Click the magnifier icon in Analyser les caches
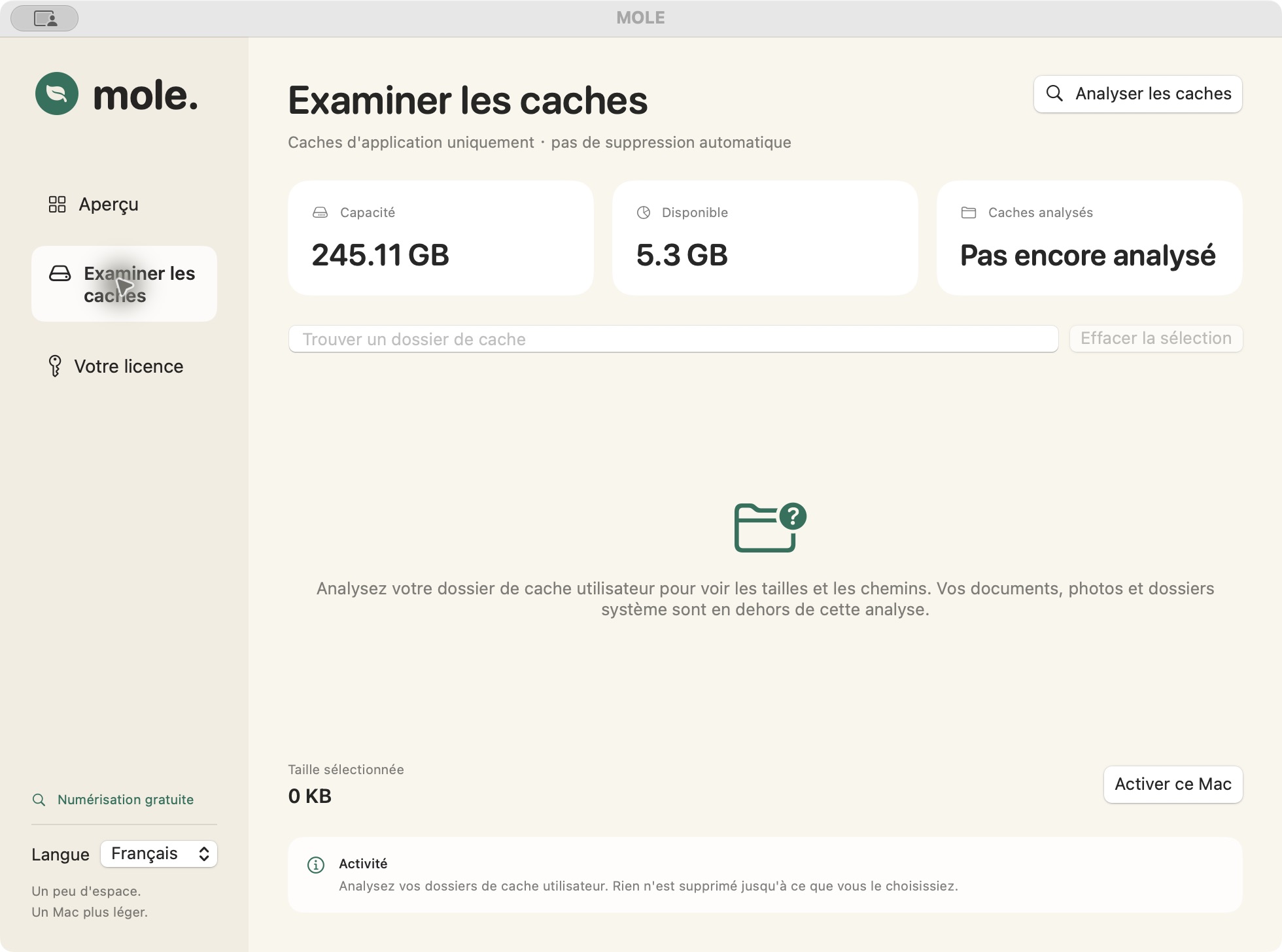The image size is (1282, 952). point(1054,93)
